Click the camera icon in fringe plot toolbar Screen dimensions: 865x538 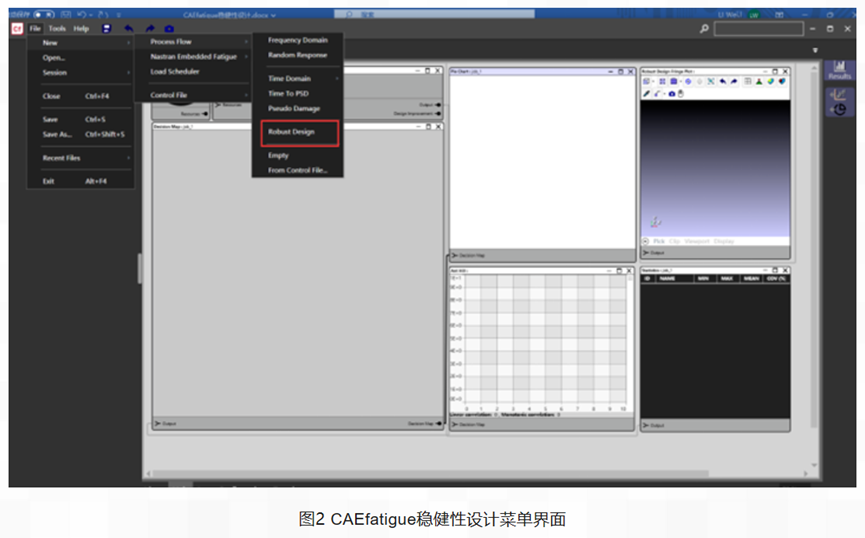[x=672, y=93]
